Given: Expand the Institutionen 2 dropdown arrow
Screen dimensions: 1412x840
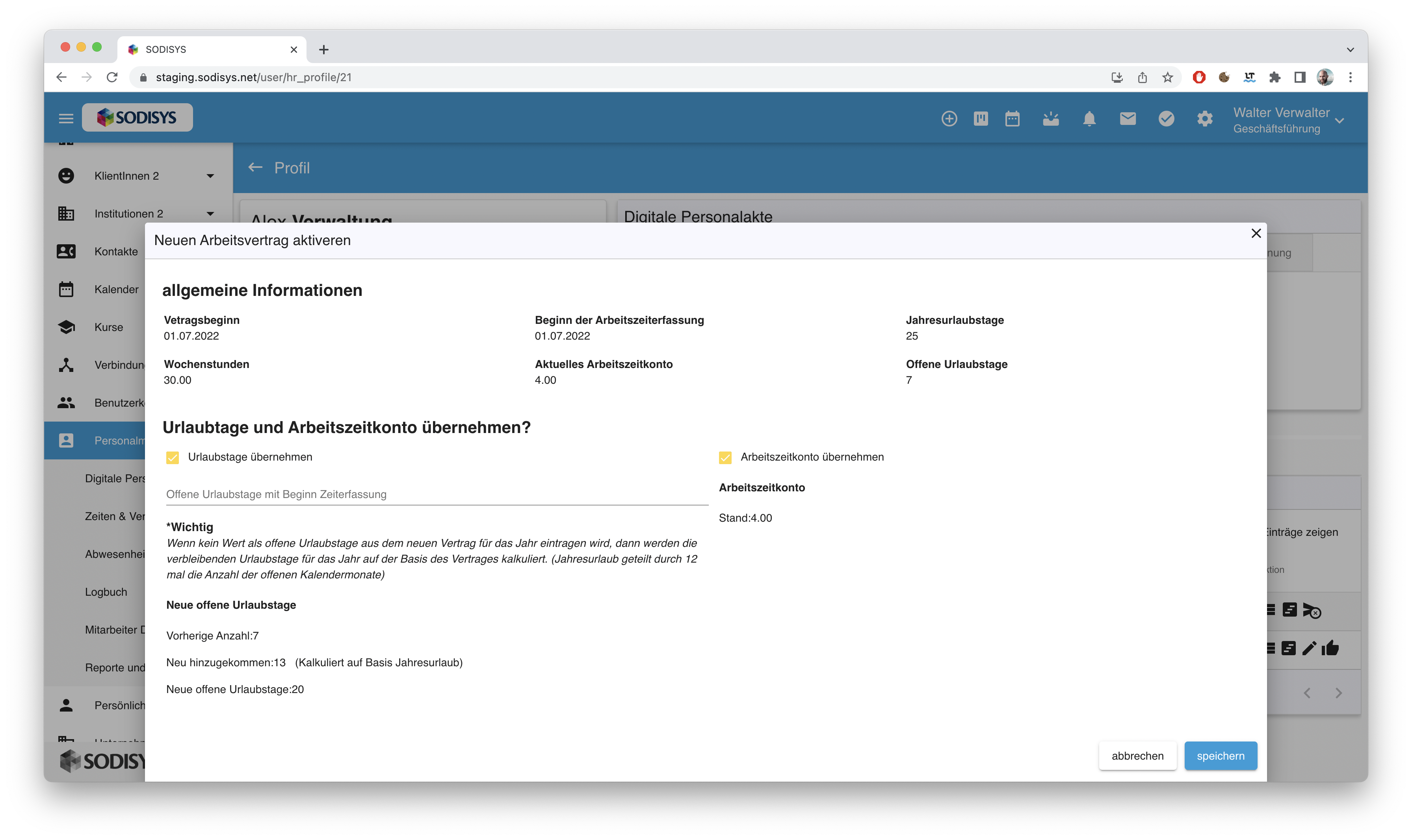Looking at the screenshot, I should (210, 214).
